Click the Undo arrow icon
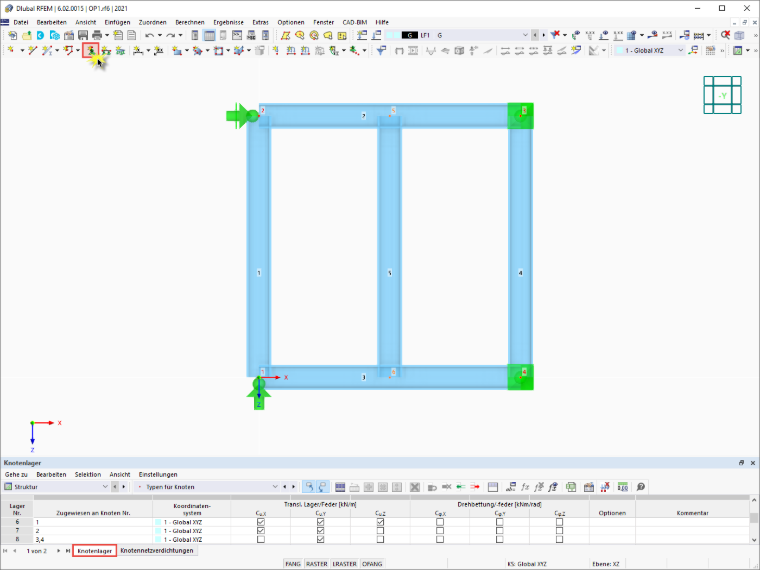760x570 pixels. click(x=149, y=35)
